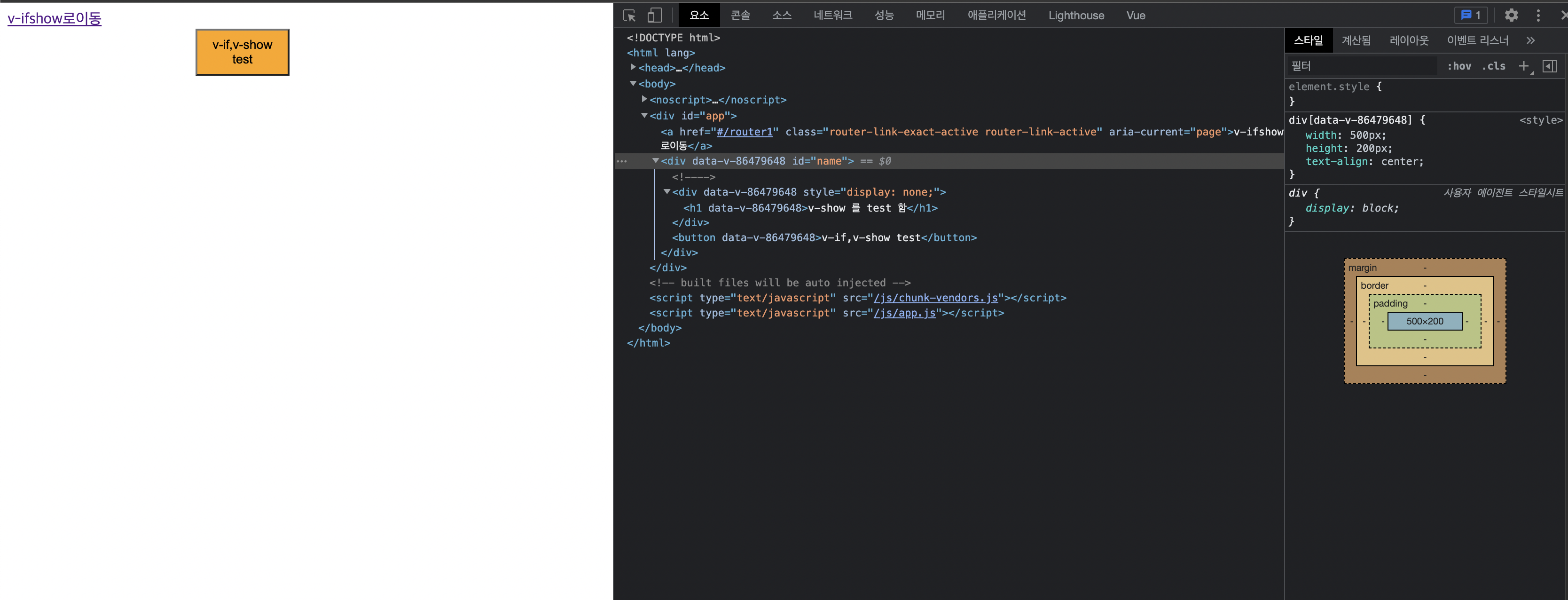This screenshot has width=1568, height=600.
Task: Expand the noscript element node
Action: (644, 99)
